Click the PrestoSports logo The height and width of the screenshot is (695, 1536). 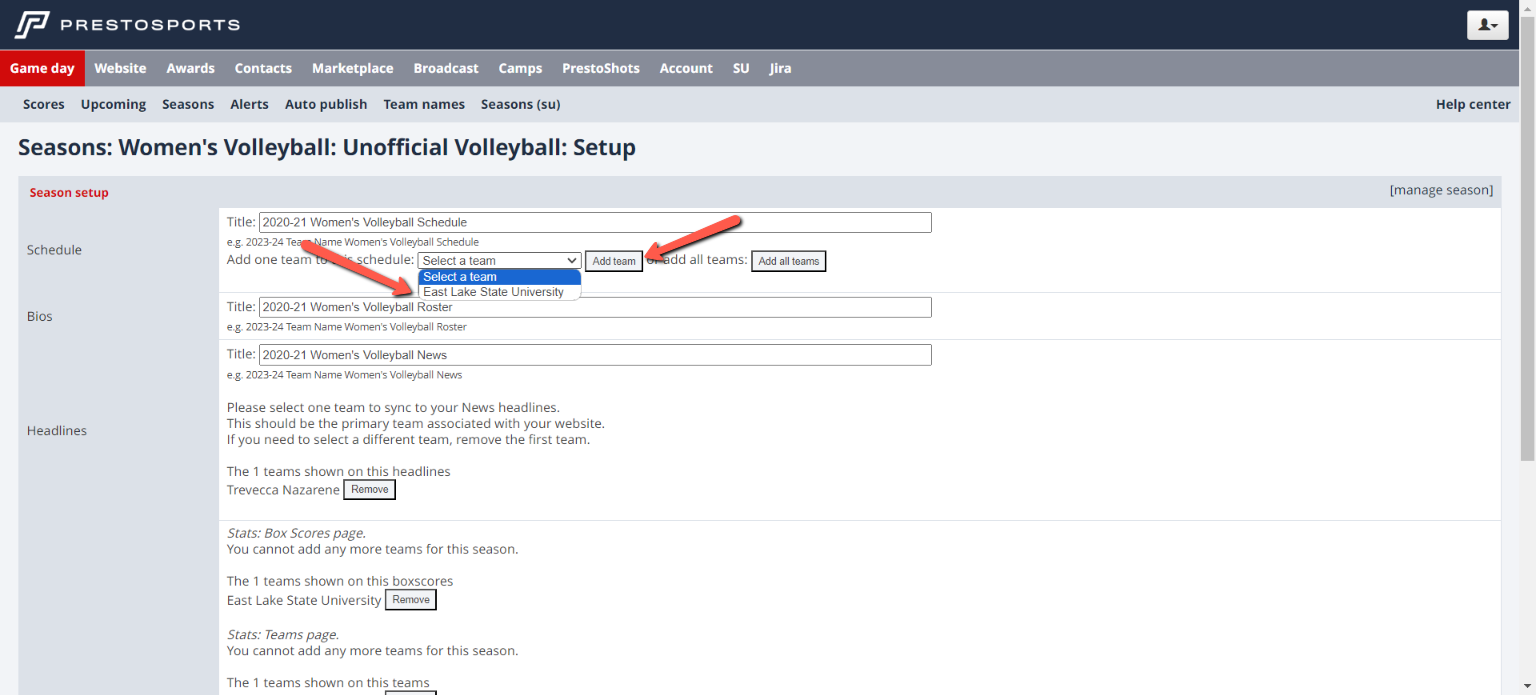[x=127, y=24]
